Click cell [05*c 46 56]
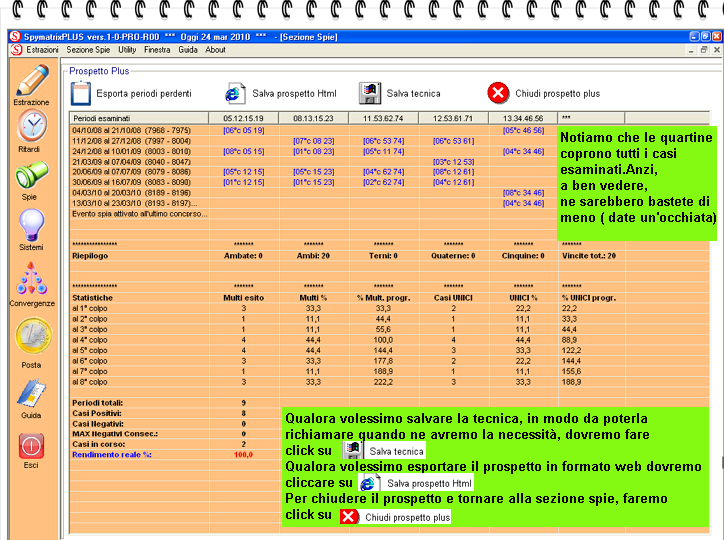Screen dimensions: 724x540 click(x=523, y=131)
